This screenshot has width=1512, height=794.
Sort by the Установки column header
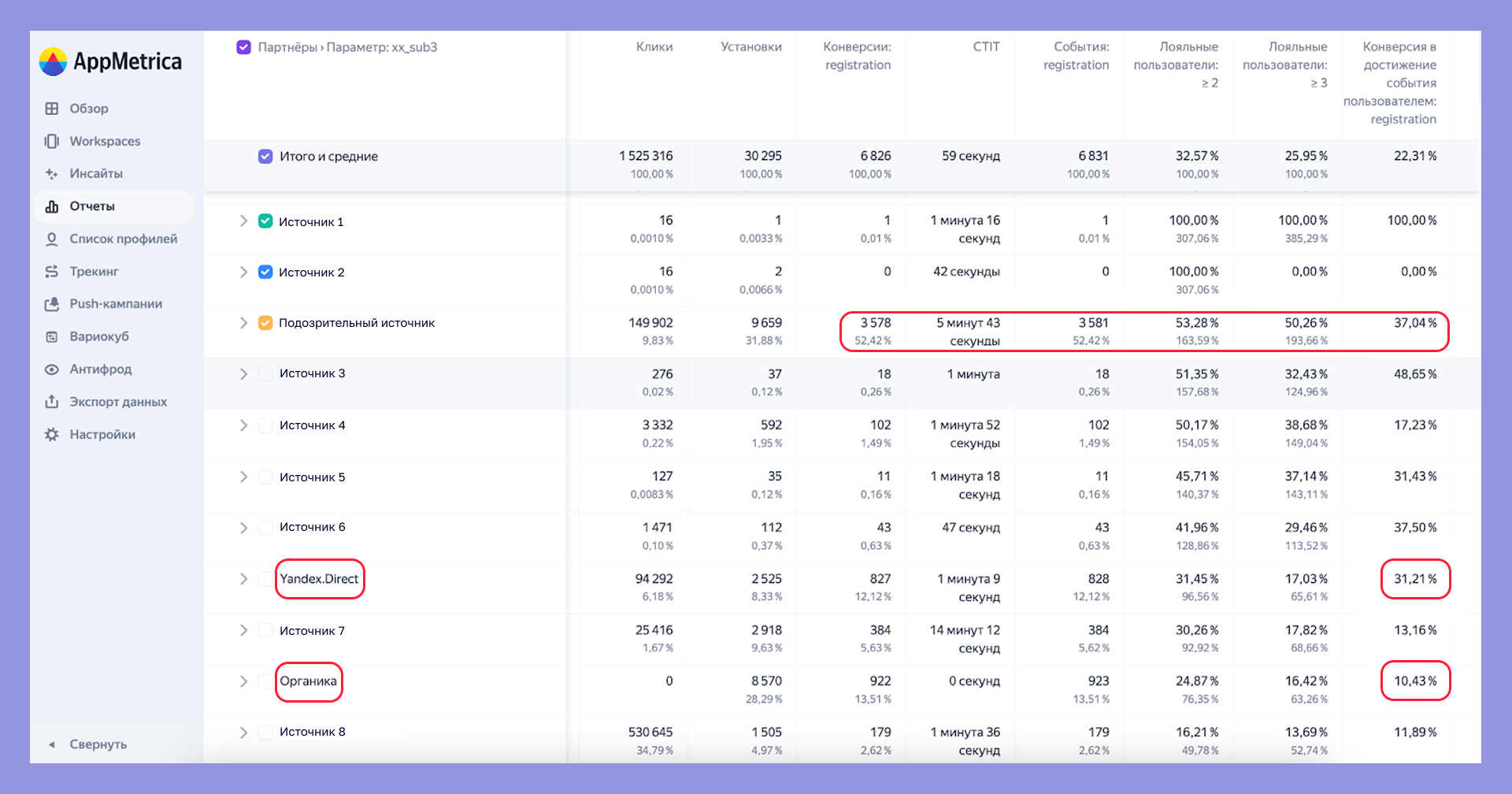pos(751,47)
